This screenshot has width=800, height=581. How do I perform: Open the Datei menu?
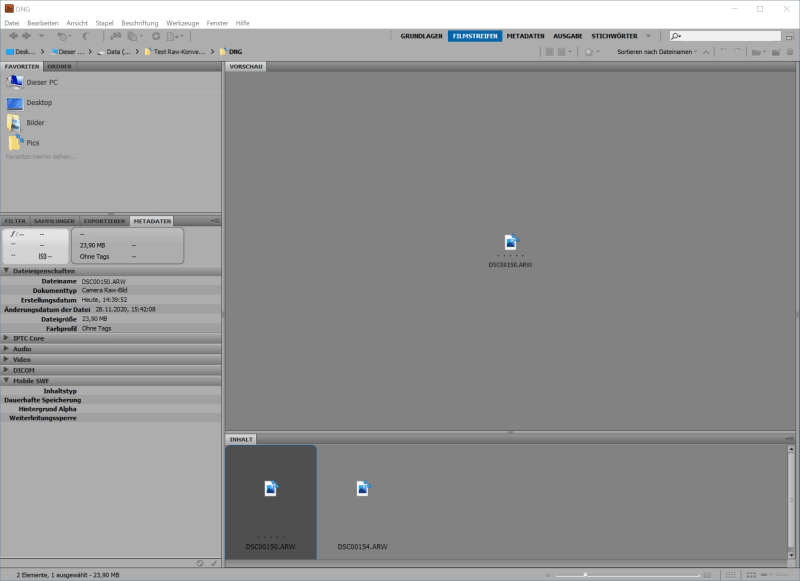click(x=12, y=23)
